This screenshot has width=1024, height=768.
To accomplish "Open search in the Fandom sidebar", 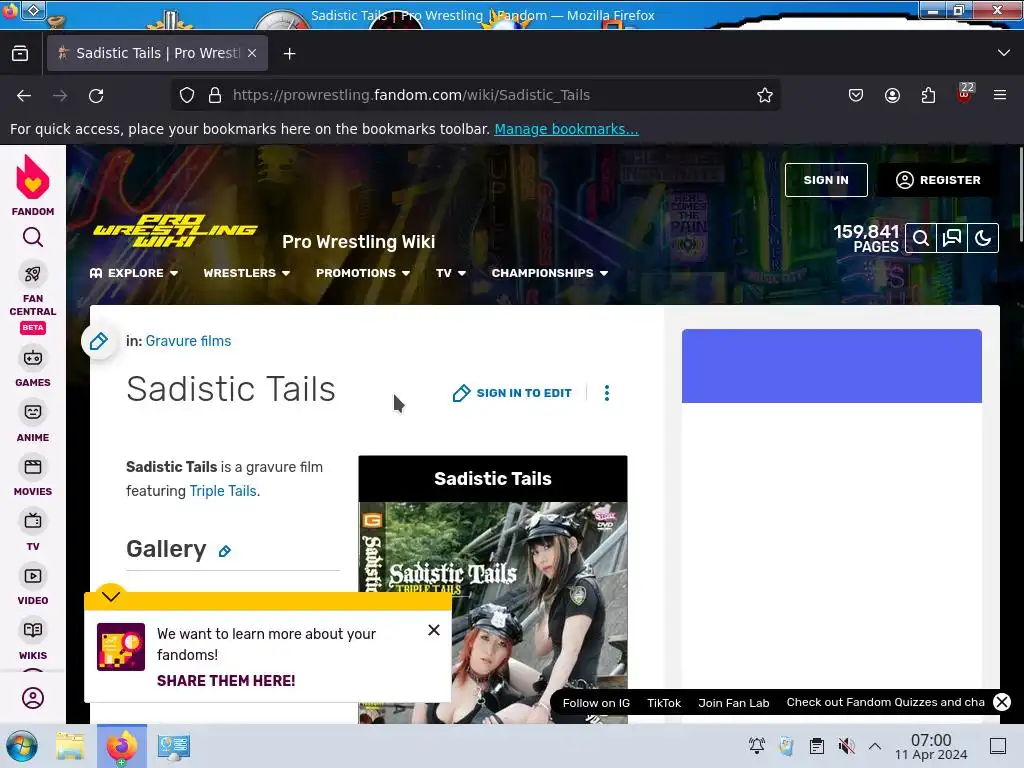I will point(33,237).
